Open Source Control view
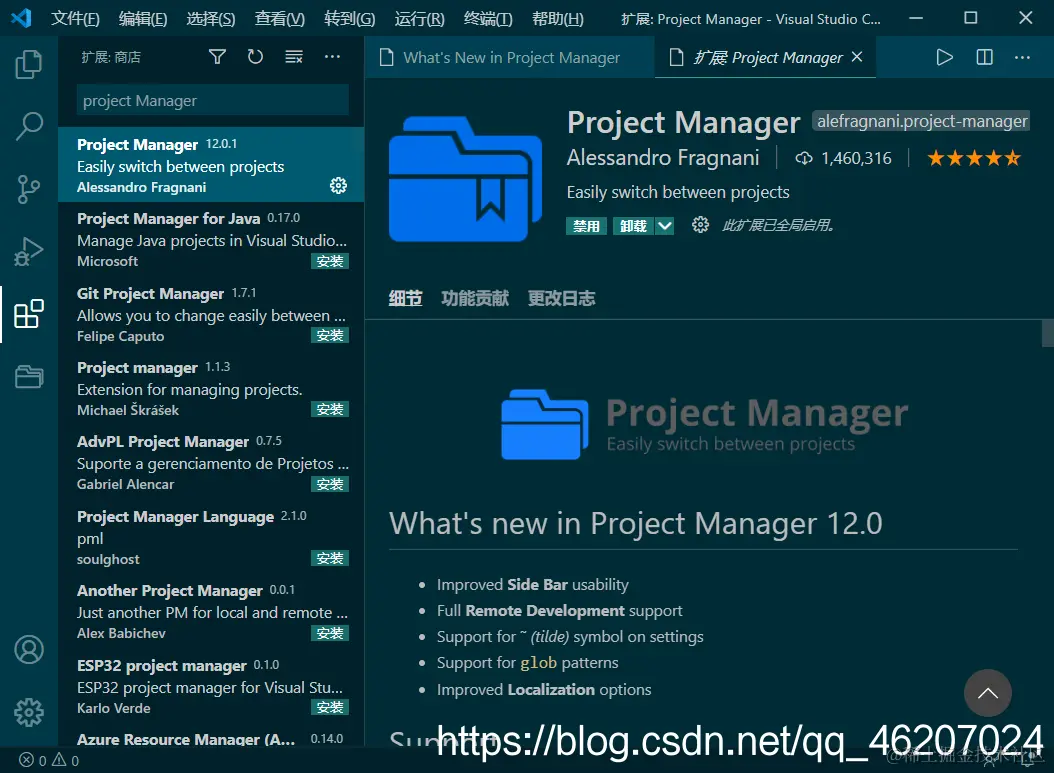 point(28,190)
